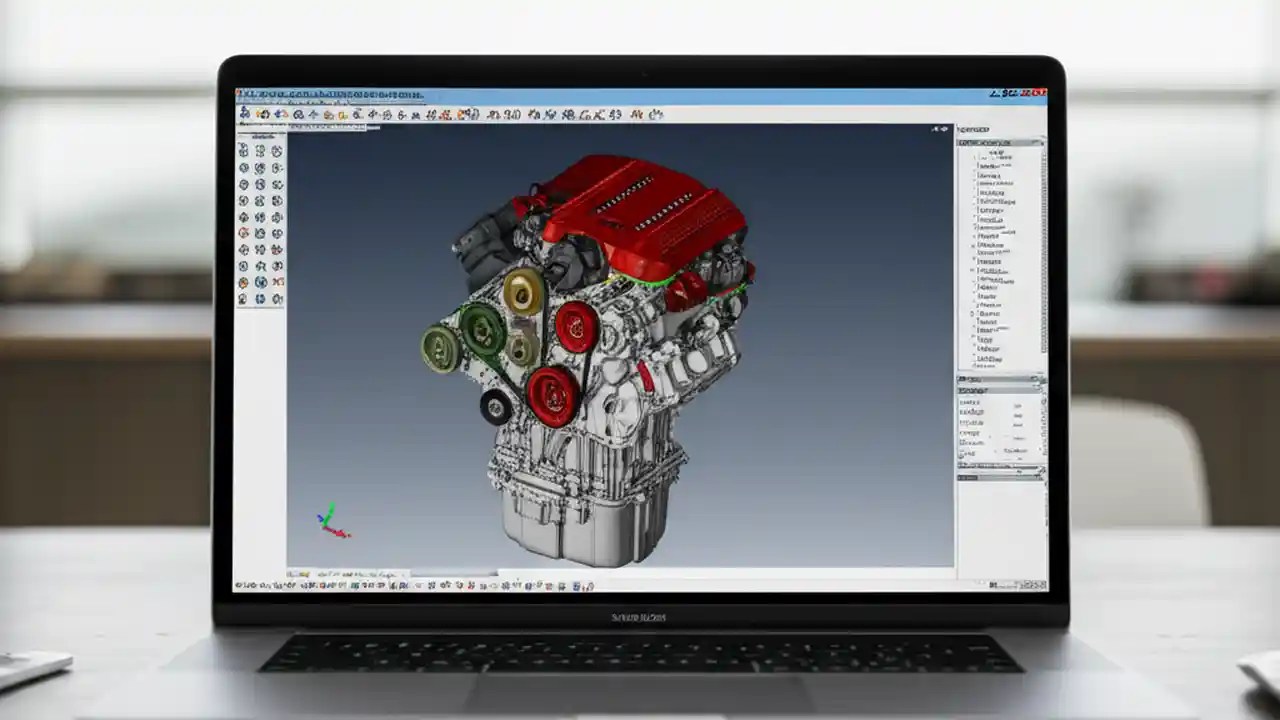Pick the first view orientation icon in the left palette

click(x=243, y=152)
